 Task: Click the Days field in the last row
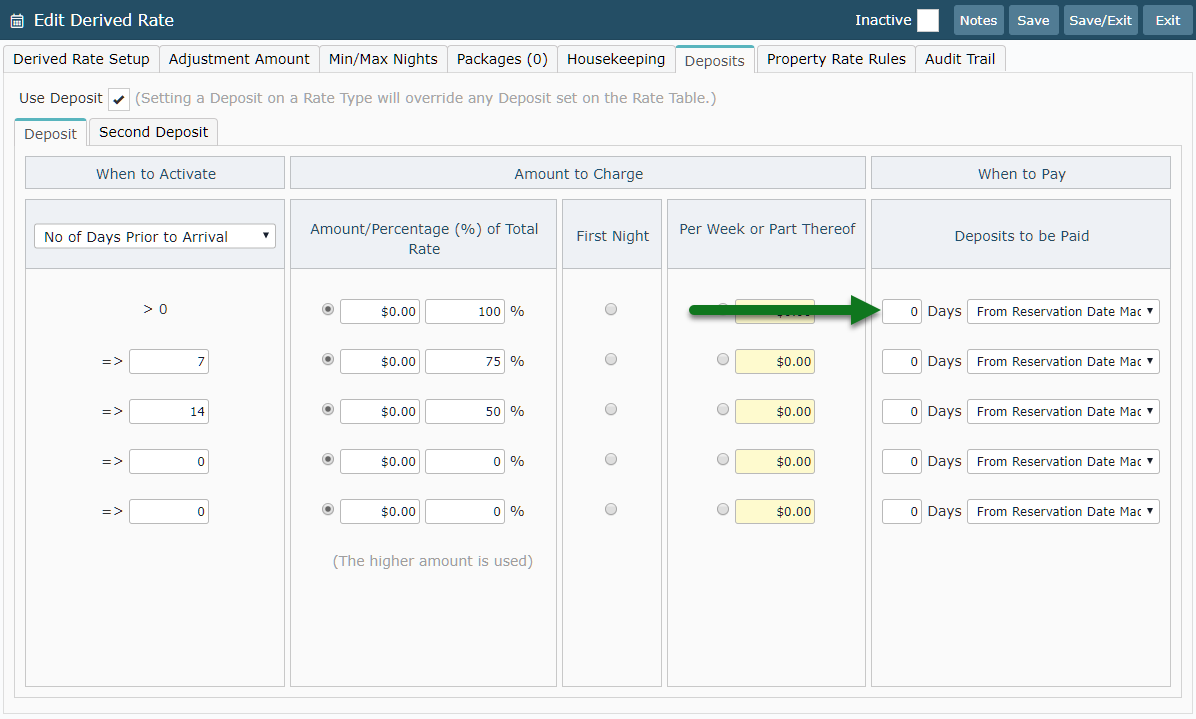[x=902, y=512]
